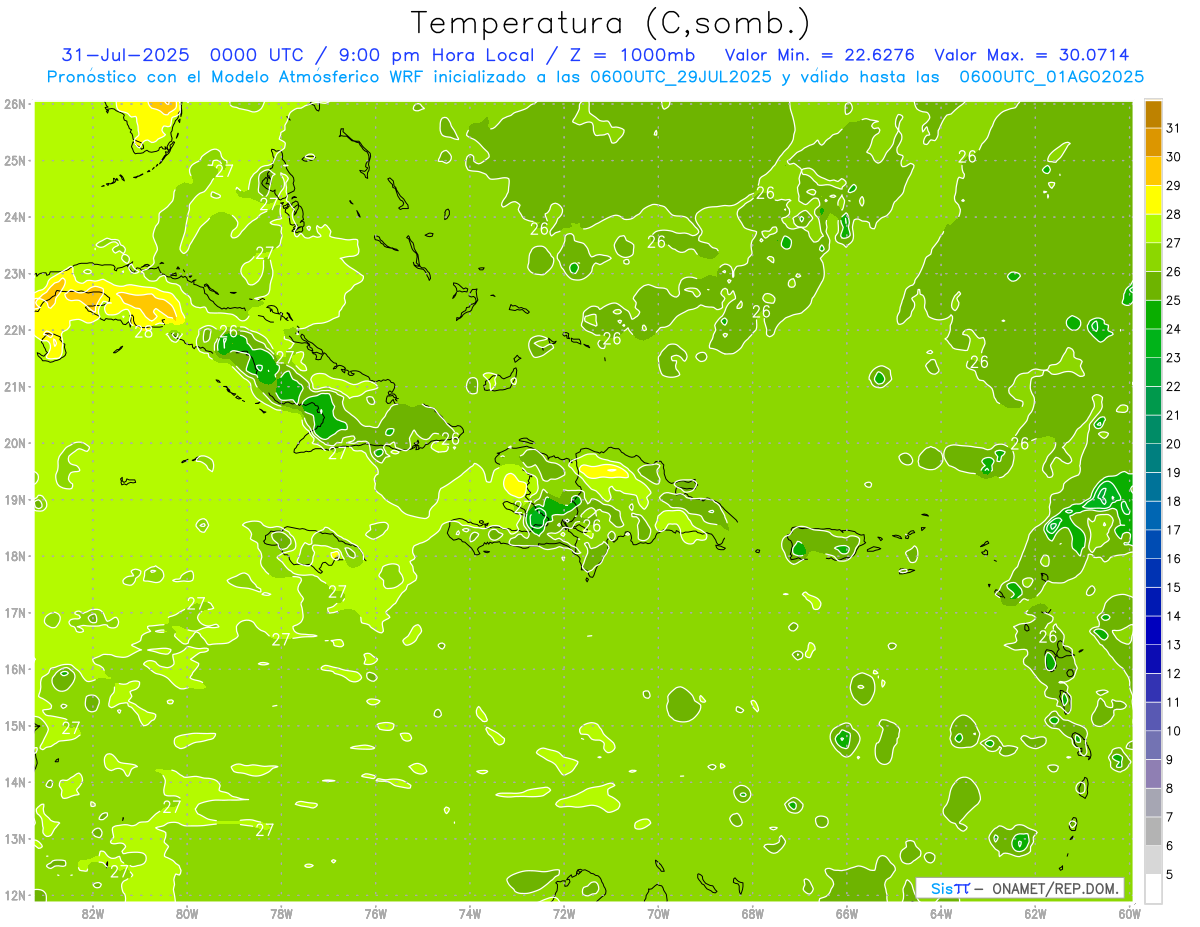The width and height of the screenshot is (1200, 927).
Task: Click legend value 22
Action: pyautogui.click(x=1174, y=386)
